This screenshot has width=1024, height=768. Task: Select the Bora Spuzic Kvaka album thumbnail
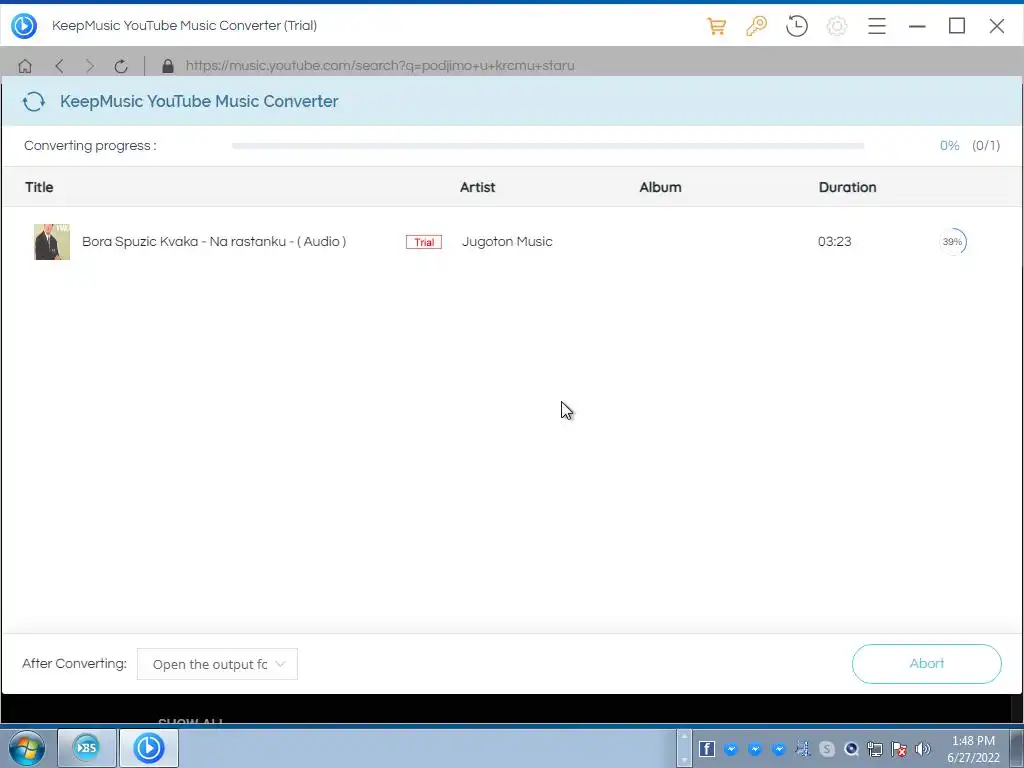[x=52, y=242]
